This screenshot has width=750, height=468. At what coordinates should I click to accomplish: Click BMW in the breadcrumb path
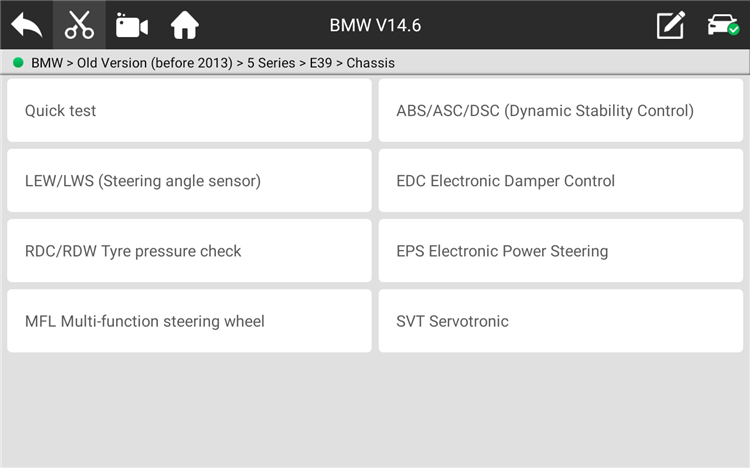tap(48, 63)
